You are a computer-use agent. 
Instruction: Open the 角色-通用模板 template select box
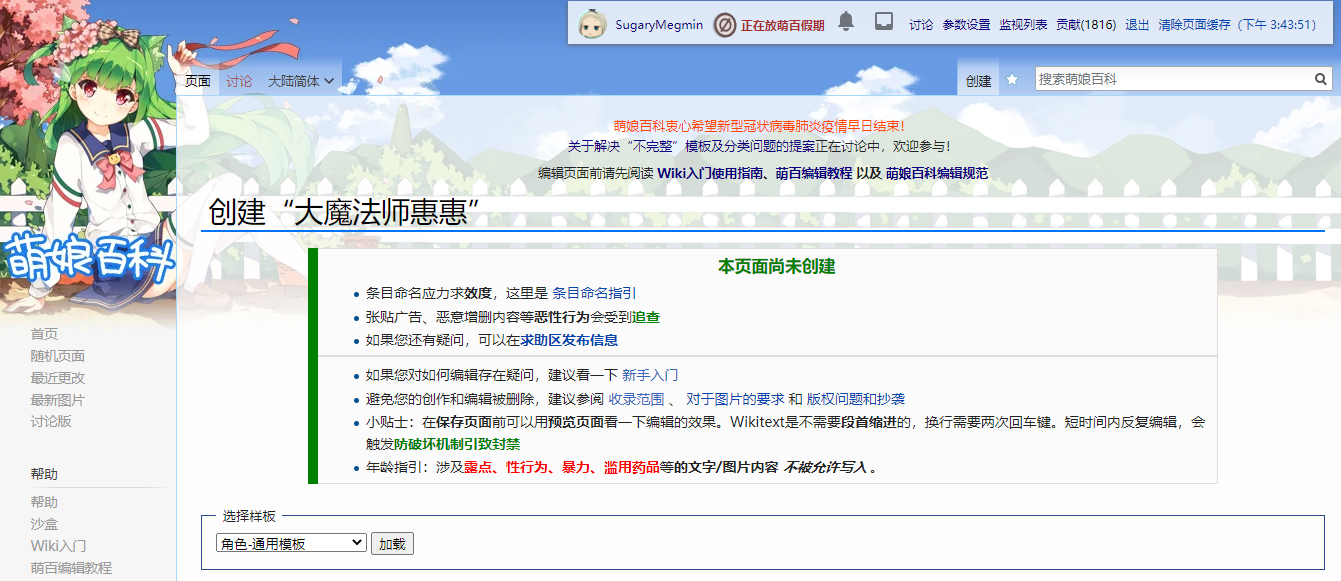pos(291,543)
